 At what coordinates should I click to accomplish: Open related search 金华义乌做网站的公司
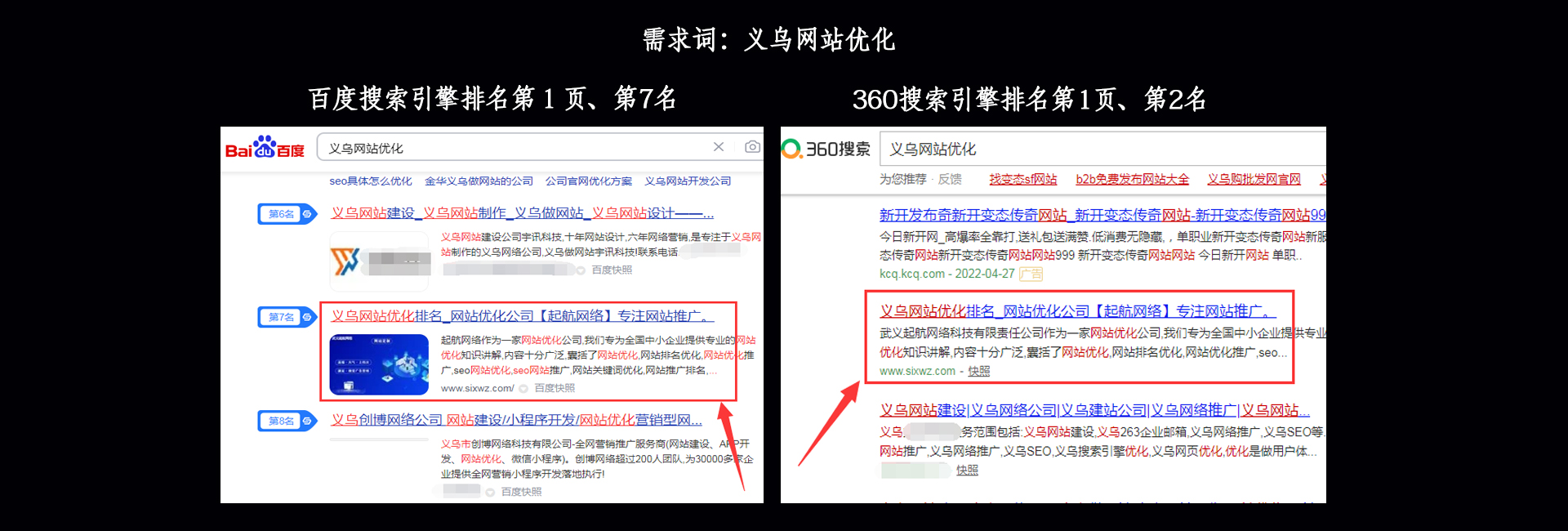[479, 181]
